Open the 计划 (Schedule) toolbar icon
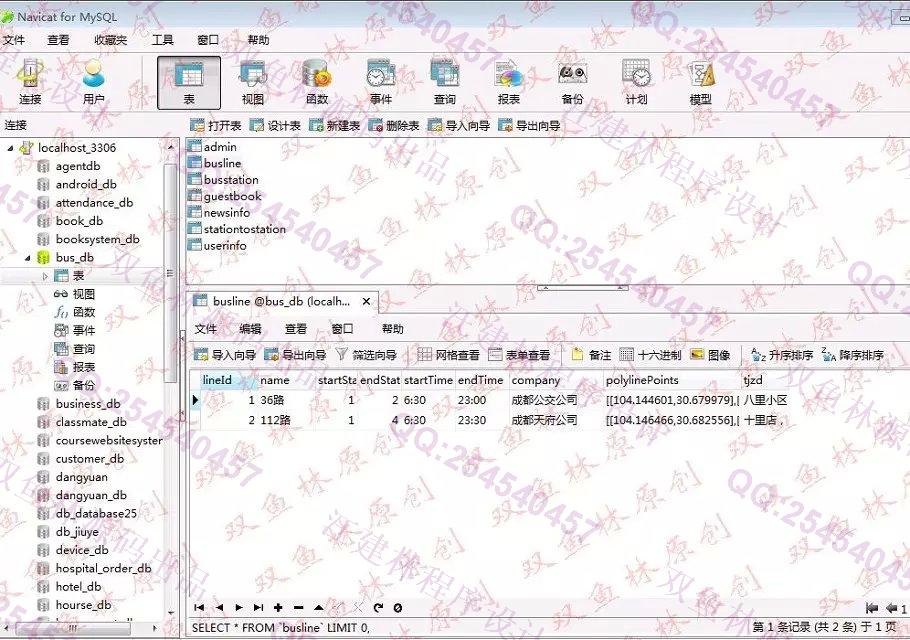Screen dimensions: 910x640 coord(636,82)
